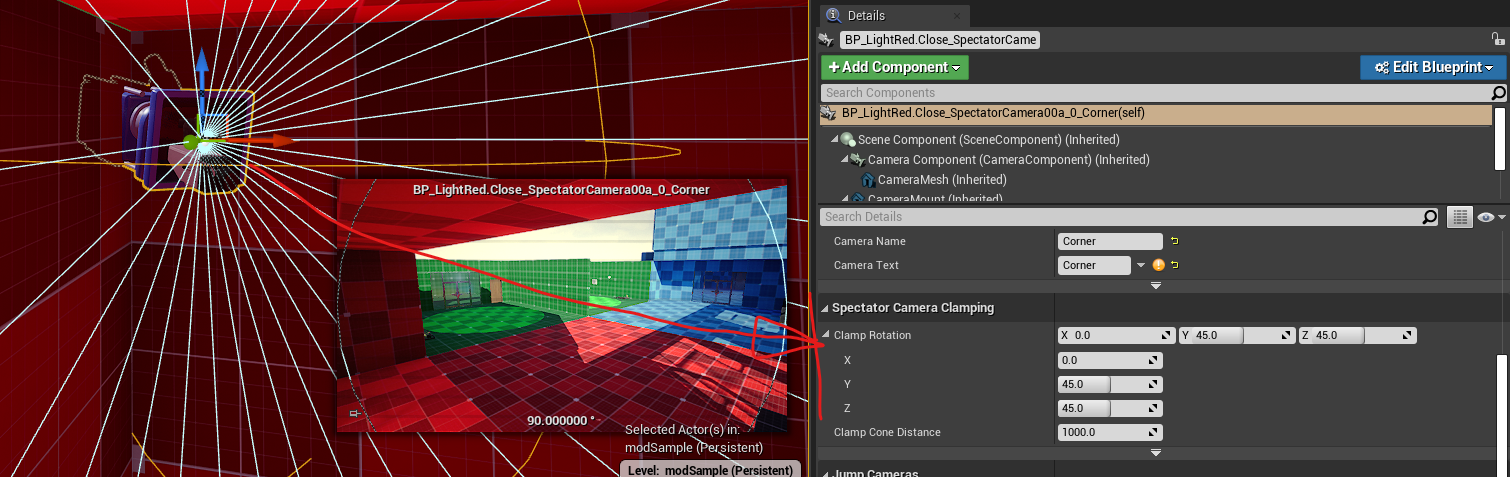Screen dimensions: 1510x477
Task: Click the orange Camera Text warning icon
Action: coord(1158,265)
